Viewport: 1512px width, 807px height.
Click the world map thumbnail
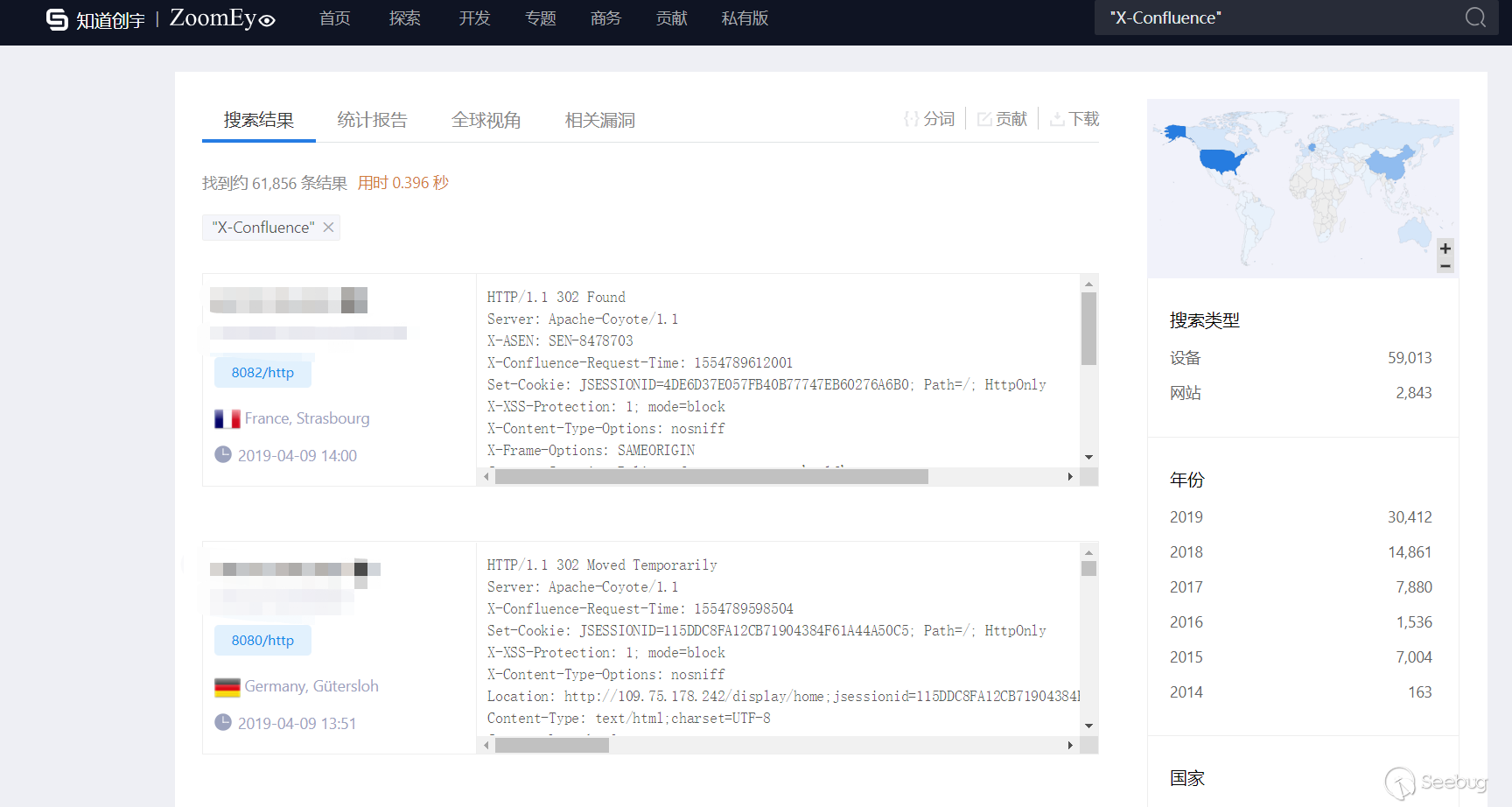(x=1303, y=188)
